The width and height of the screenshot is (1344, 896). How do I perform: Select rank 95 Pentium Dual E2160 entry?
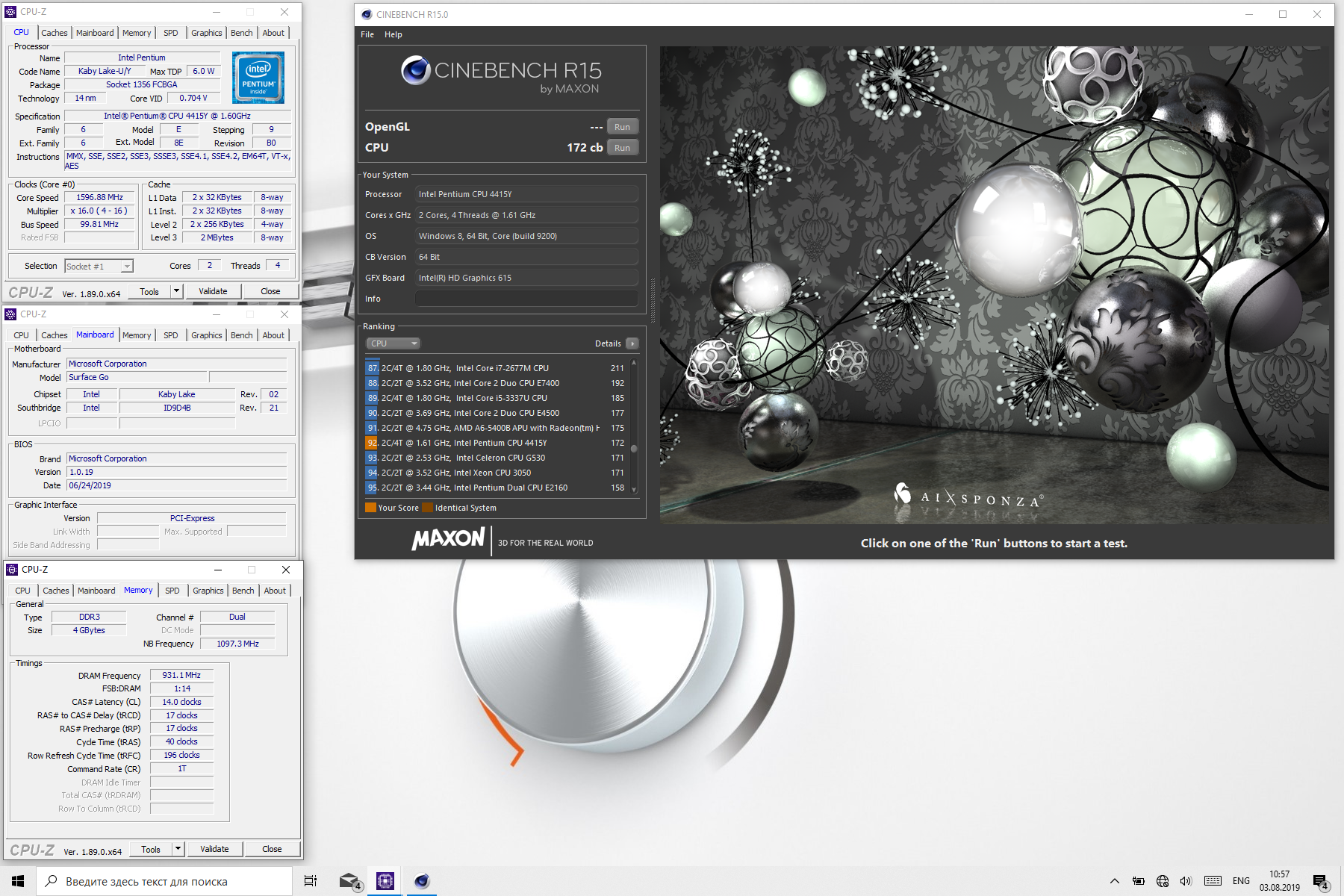[x=496, y=488]
